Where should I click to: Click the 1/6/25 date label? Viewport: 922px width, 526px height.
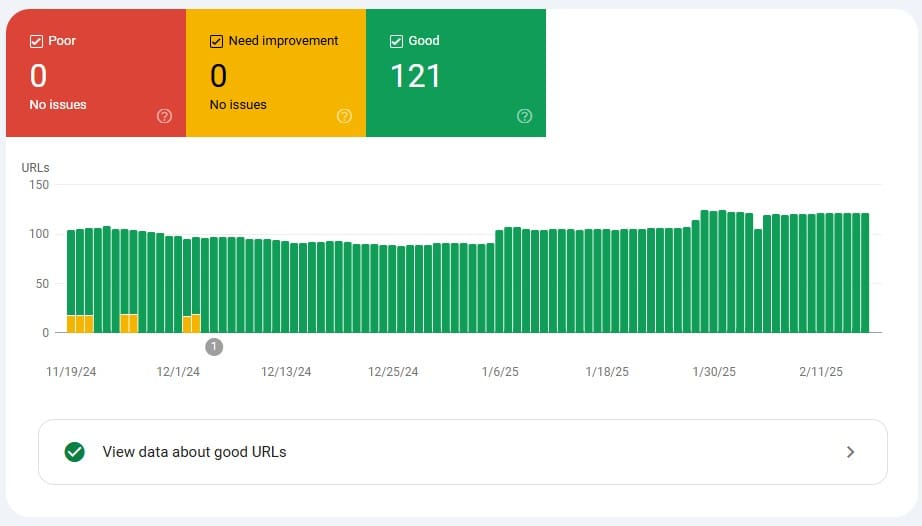[x=500, y=372]
